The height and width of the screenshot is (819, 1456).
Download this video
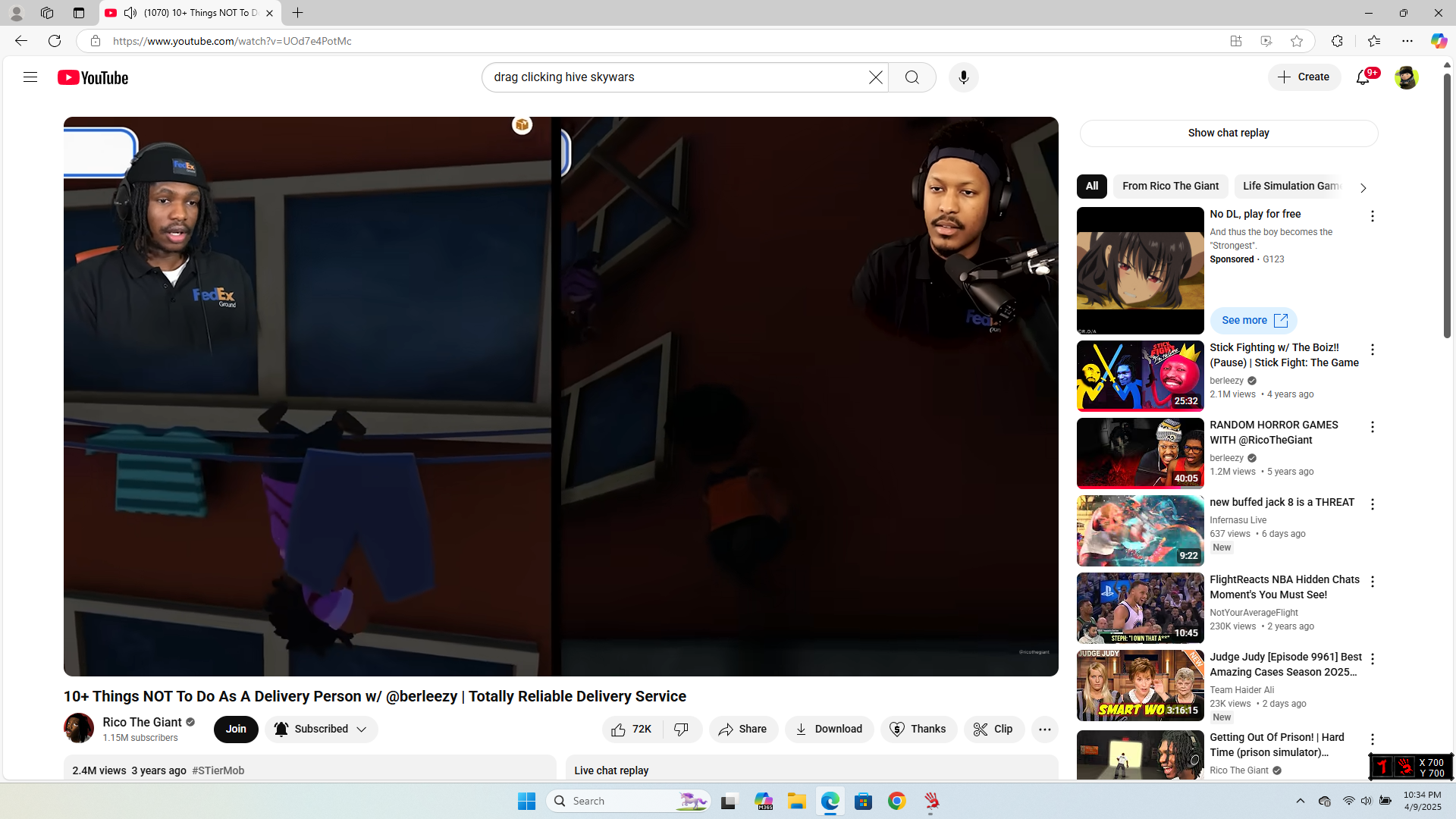[829, 730]
